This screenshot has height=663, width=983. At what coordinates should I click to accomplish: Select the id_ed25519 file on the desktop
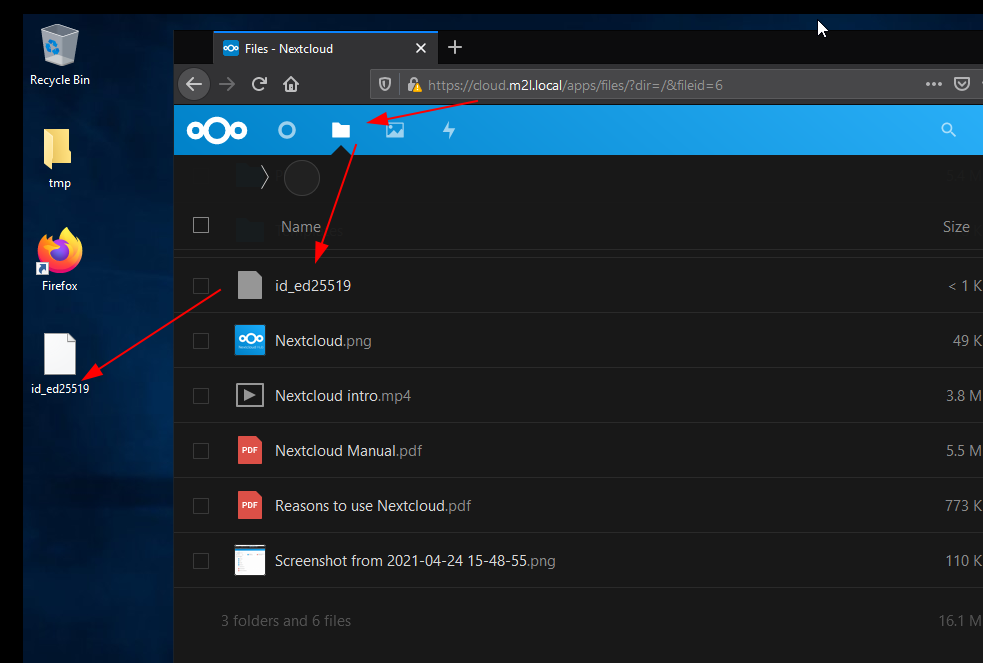(60, 364)
